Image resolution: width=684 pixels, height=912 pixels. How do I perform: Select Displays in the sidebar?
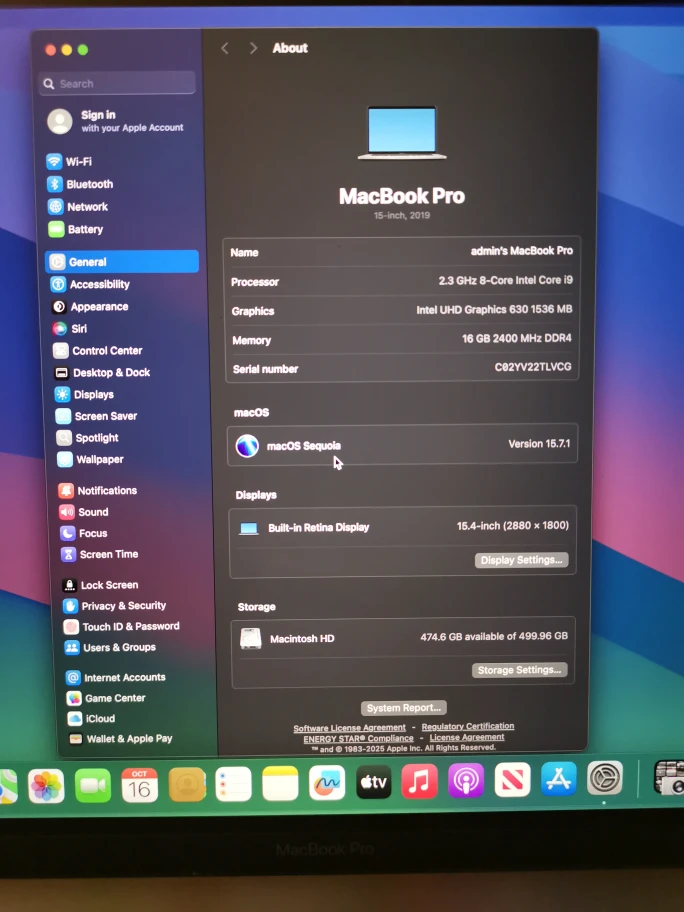[84, 394]
